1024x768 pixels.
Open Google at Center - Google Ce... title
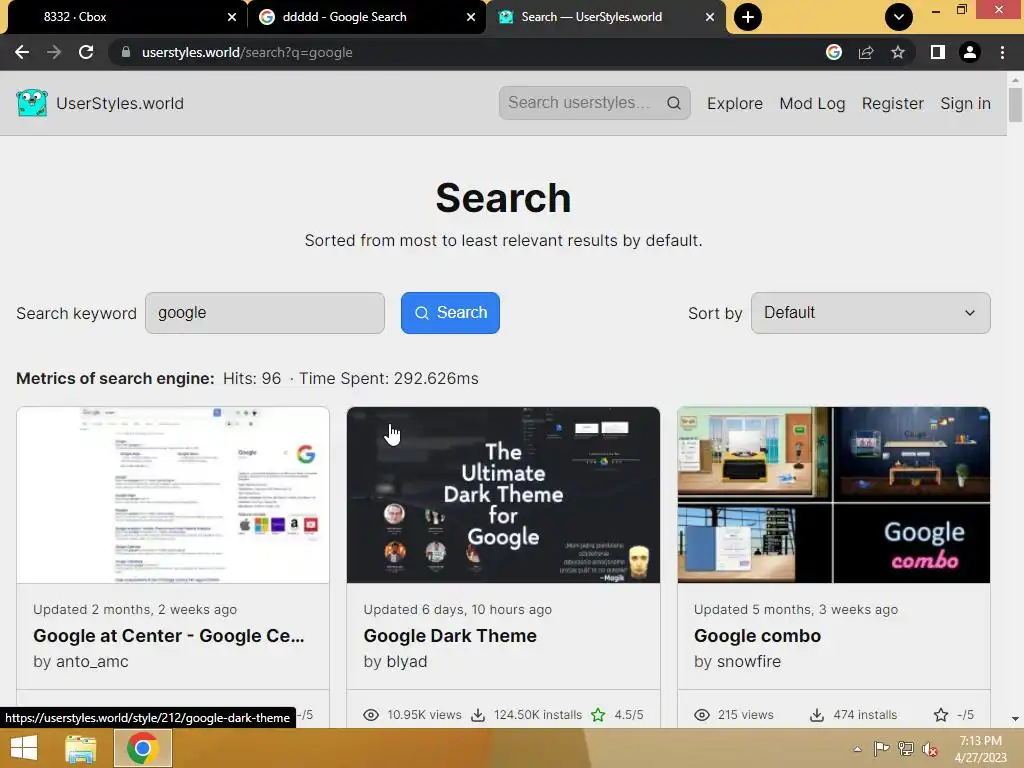pos(168,635)
